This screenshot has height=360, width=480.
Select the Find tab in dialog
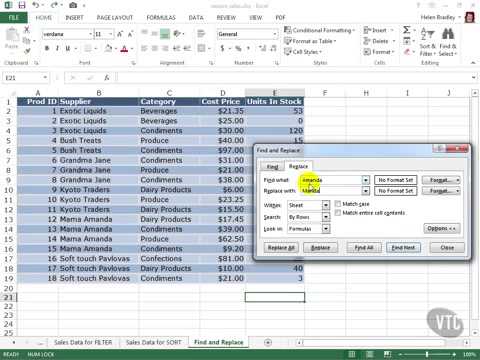click(272, 166)
